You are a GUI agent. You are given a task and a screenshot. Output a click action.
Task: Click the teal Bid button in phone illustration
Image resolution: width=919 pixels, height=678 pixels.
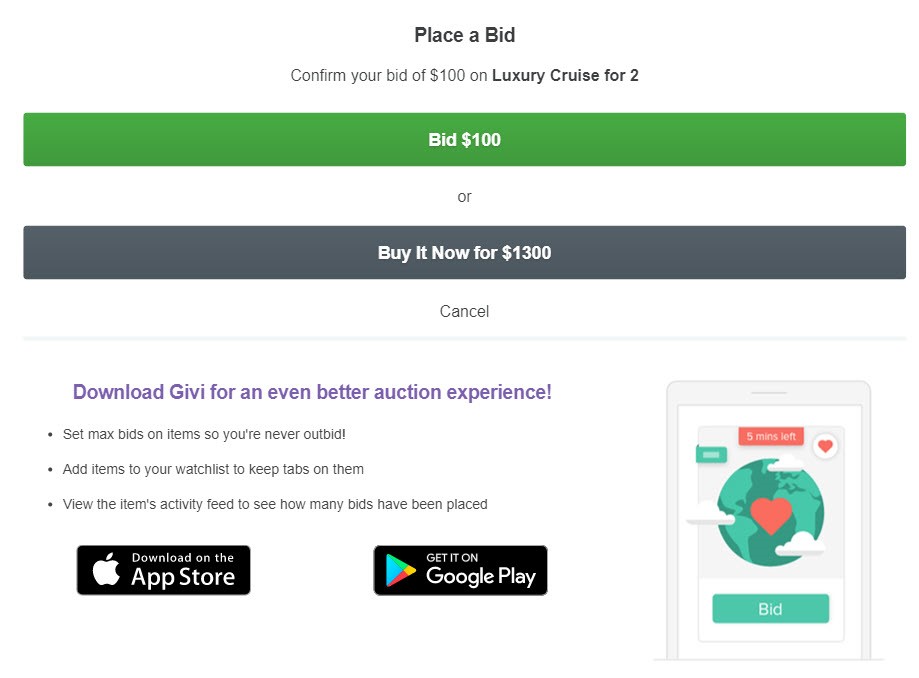point(770,609)
